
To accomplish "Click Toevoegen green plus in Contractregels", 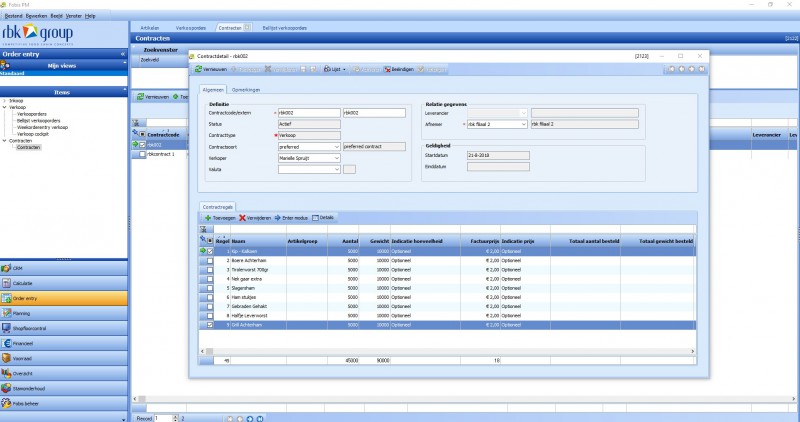I will click(220, 218).
